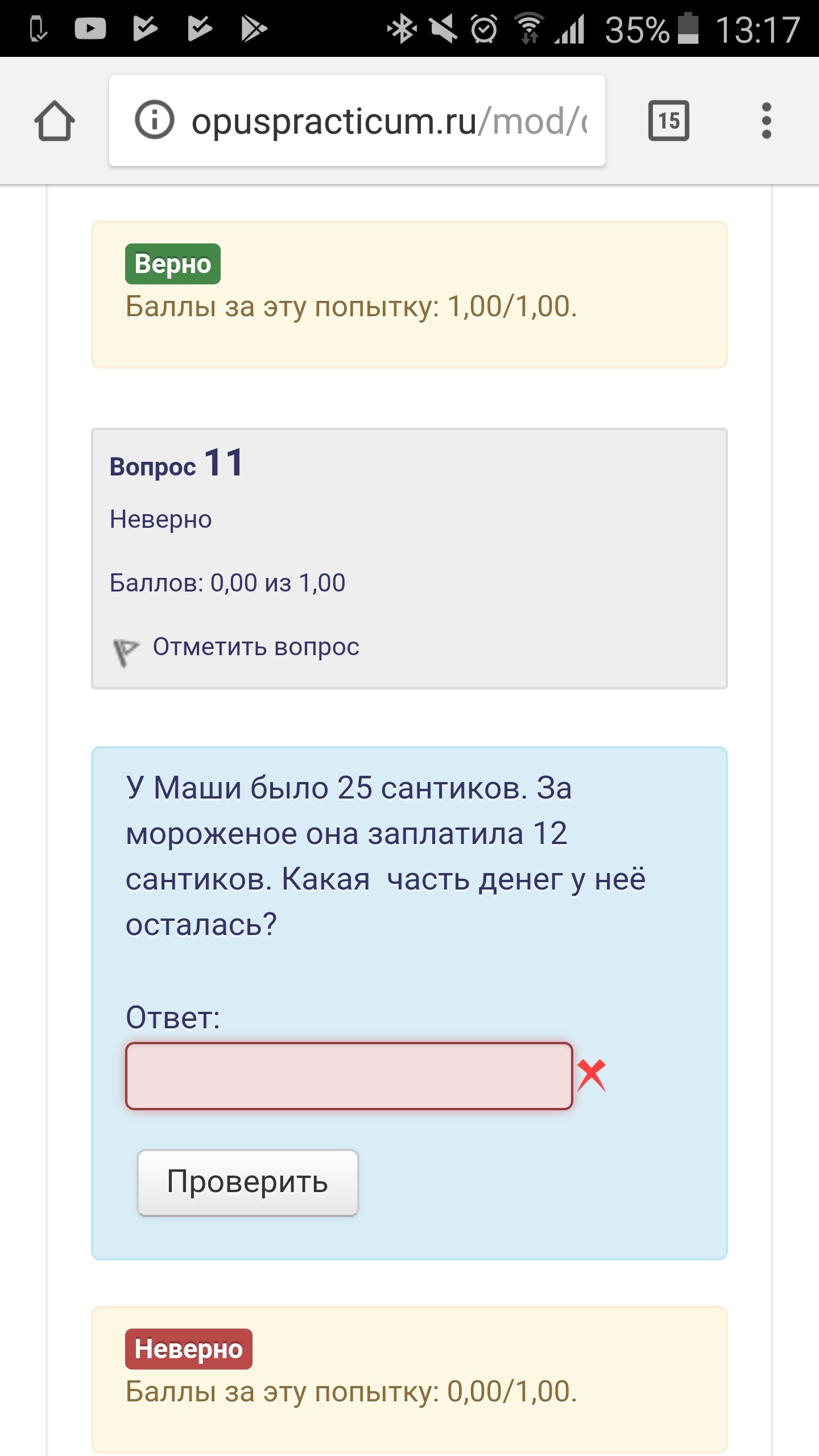Click the flag icon beside Отметить вопрос
The image size is (819, 1456).
125,652
